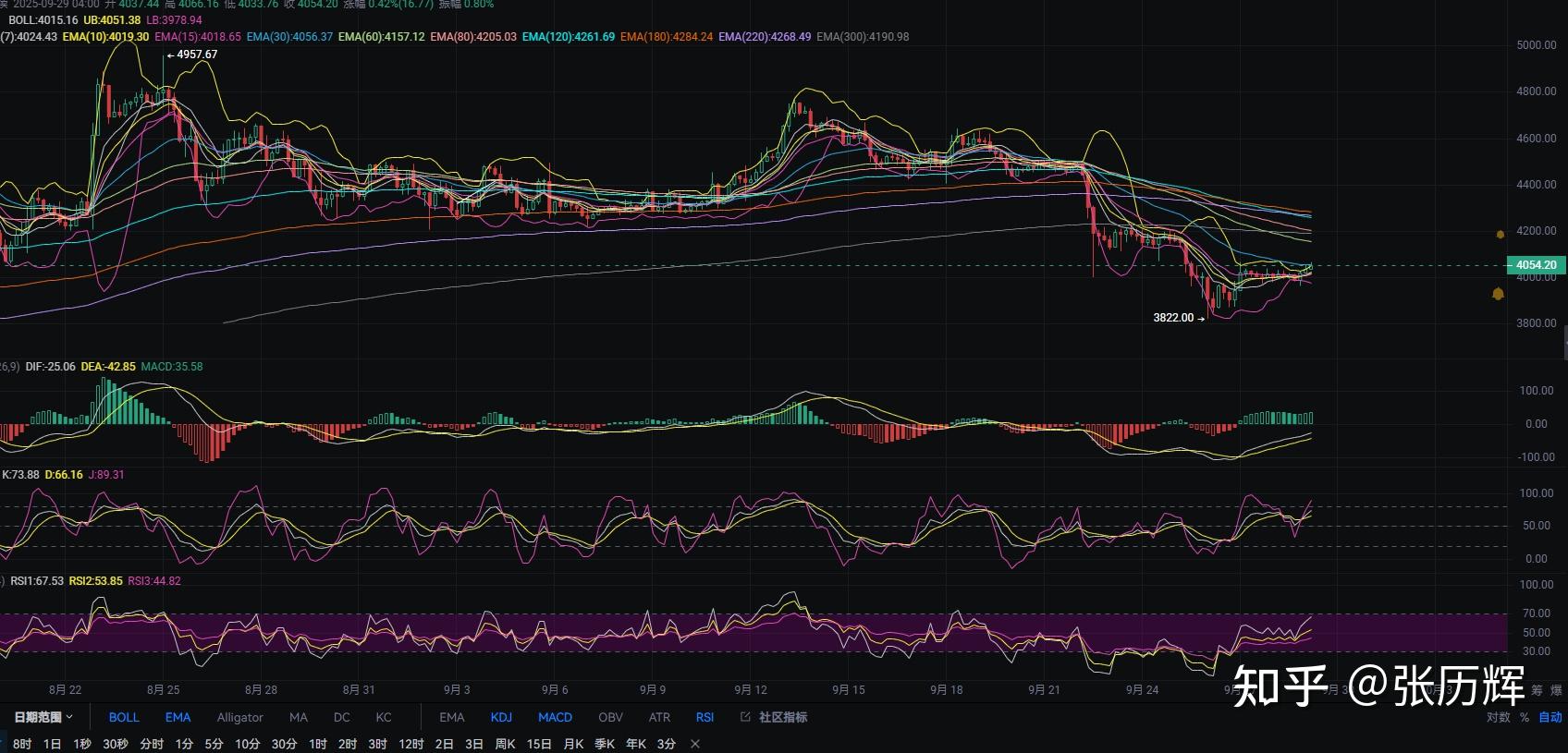Switch to the 周K weekly timeframe
This screenshot has width=1568, height=753.
(505, 744)
